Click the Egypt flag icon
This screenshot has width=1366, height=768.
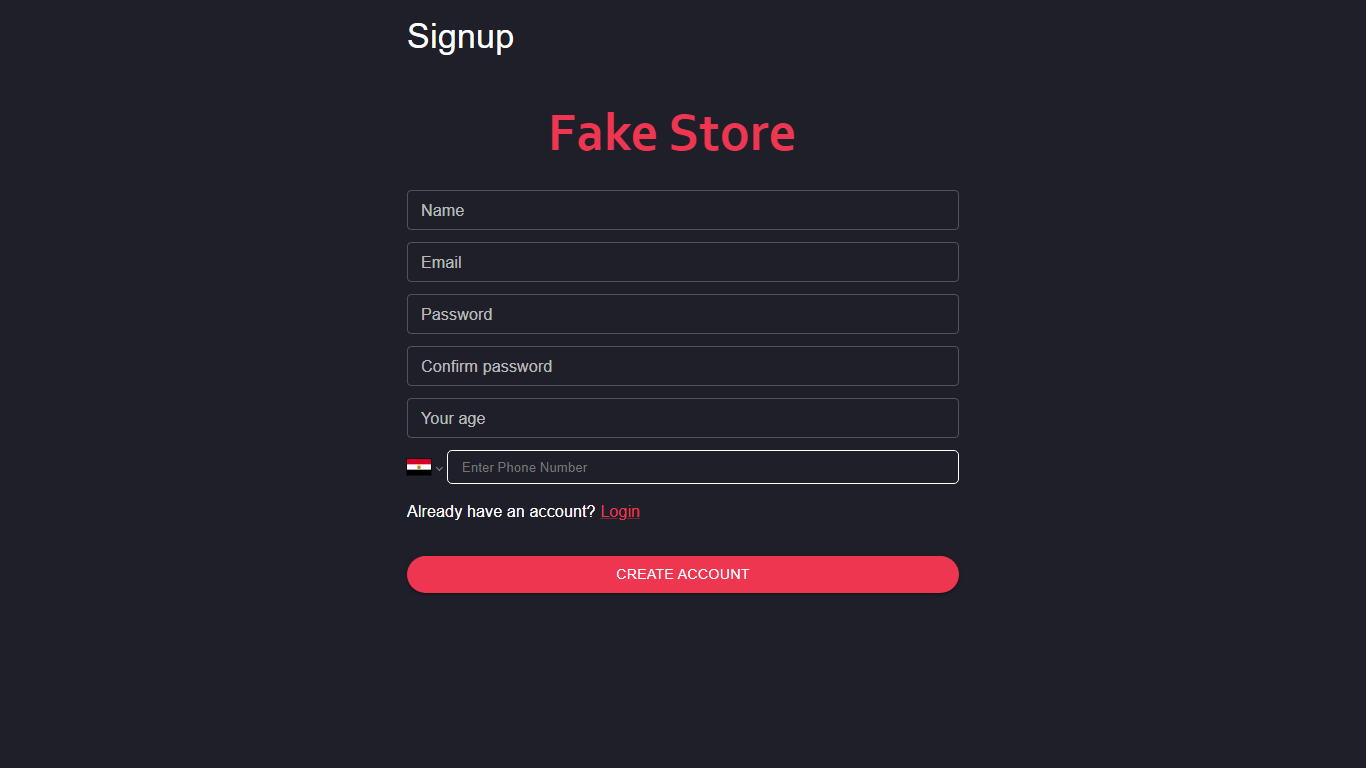[419, 467]
